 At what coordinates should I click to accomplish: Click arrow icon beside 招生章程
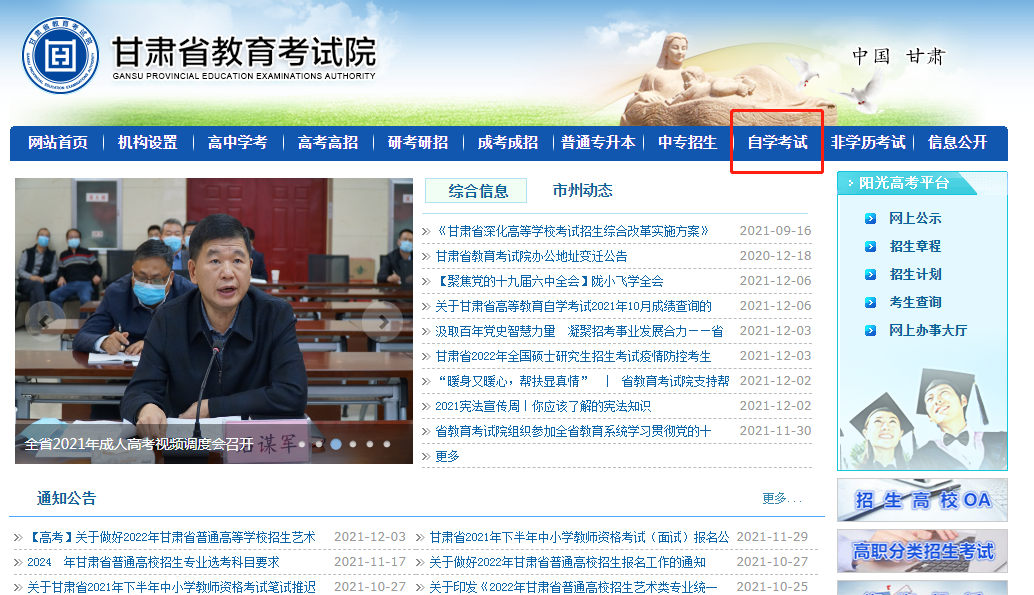(870, 247)
